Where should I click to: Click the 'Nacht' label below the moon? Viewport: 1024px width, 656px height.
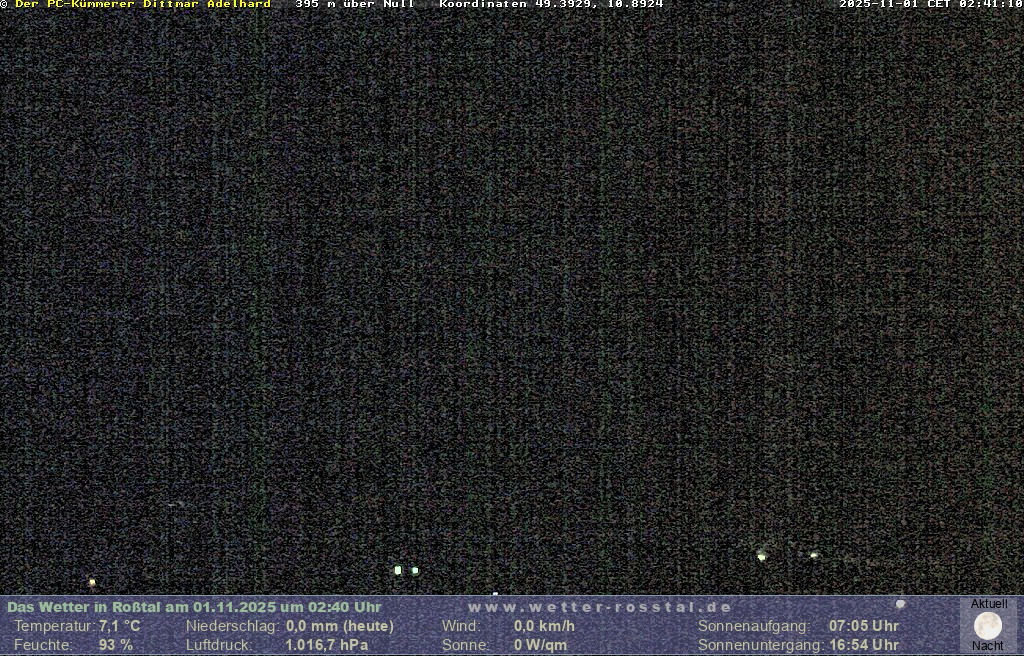click(x=988, y=646)
